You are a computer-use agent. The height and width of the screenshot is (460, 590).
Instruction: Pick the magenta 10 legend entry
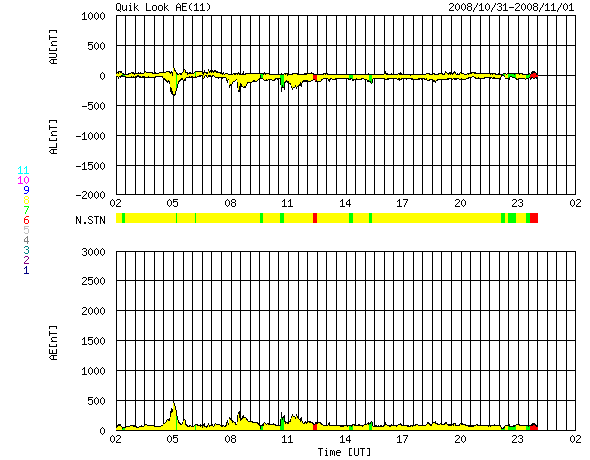point(23,180)
